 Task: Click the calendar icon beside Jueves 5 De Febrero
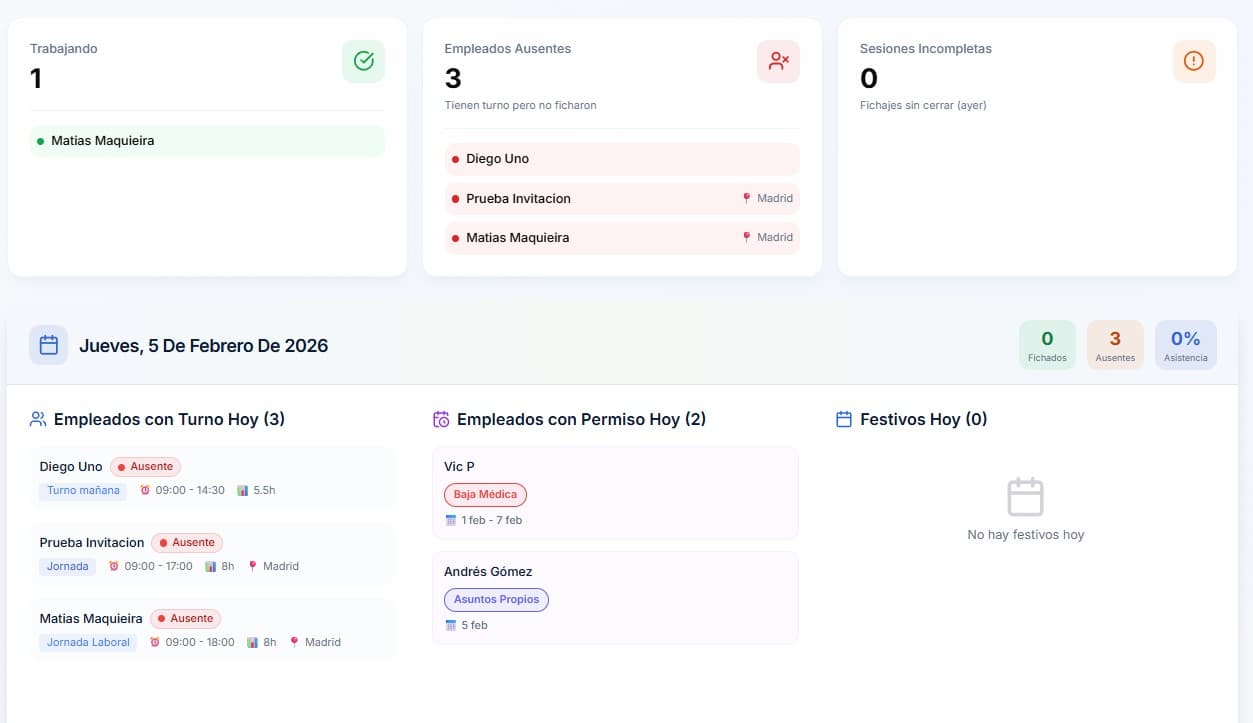pyautogui.click(x=48, y=344)
